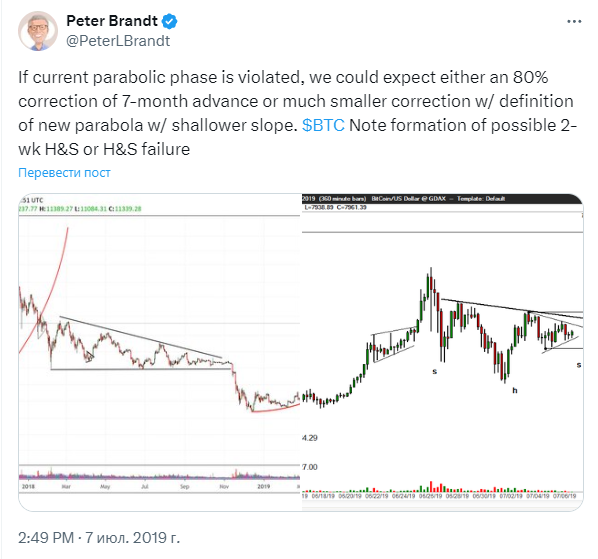Open the @PeterLBrandt handle link

pos(118,41)
